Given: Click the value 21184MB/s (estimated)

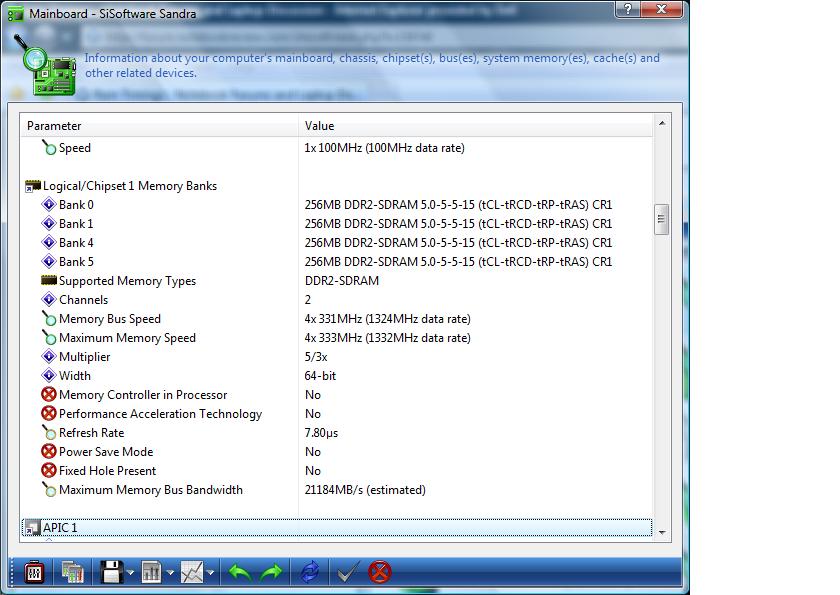Looking at the screenshot, I should pyautogui.click(x=365, y=489).
